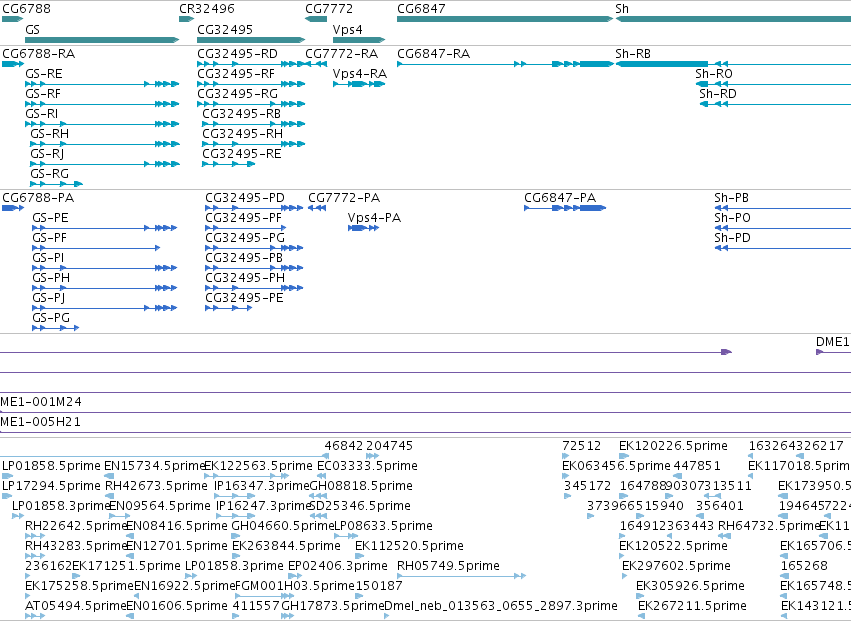Open EST LP01858.5prime
The height and width of the screenshot is (621, 851).
click(x=52, y=466)
